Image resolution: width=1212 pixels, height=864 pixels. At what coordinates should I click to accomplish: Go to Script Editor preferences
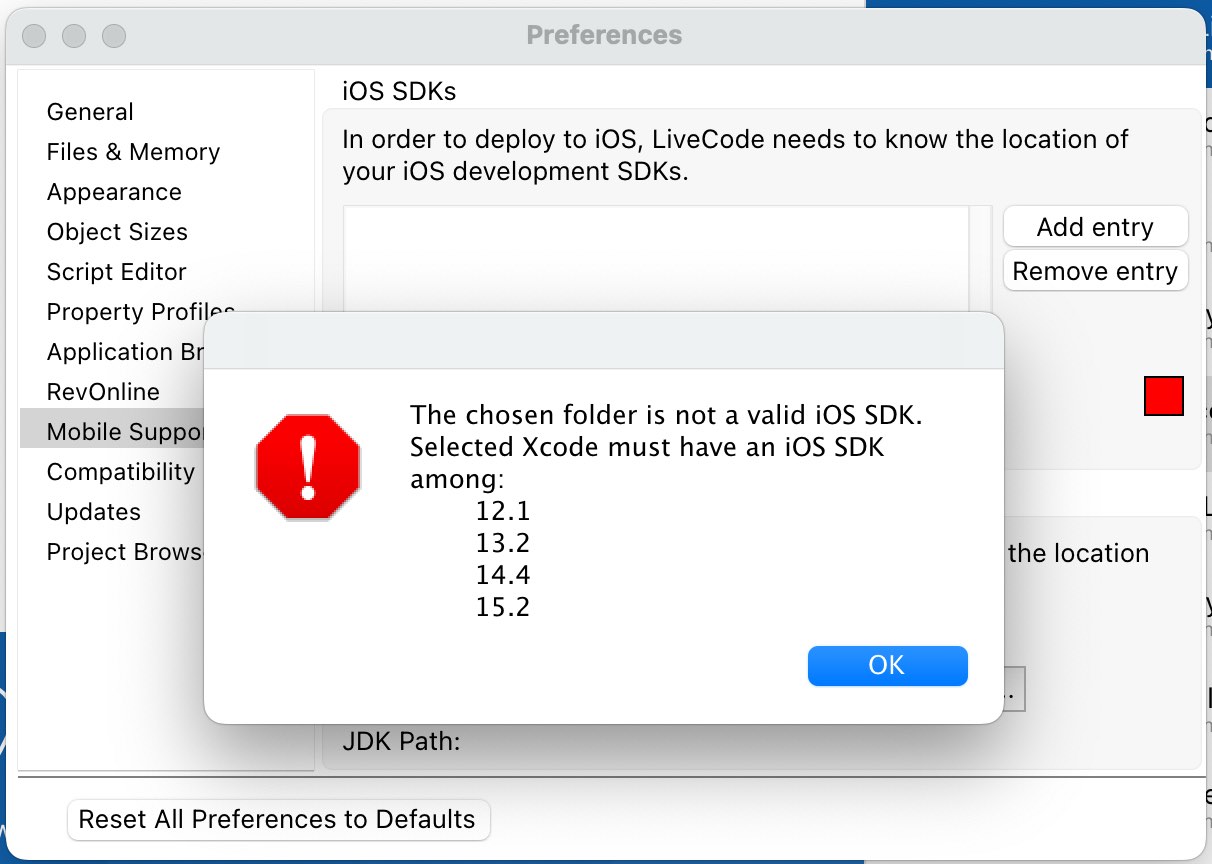coord(116,272)
